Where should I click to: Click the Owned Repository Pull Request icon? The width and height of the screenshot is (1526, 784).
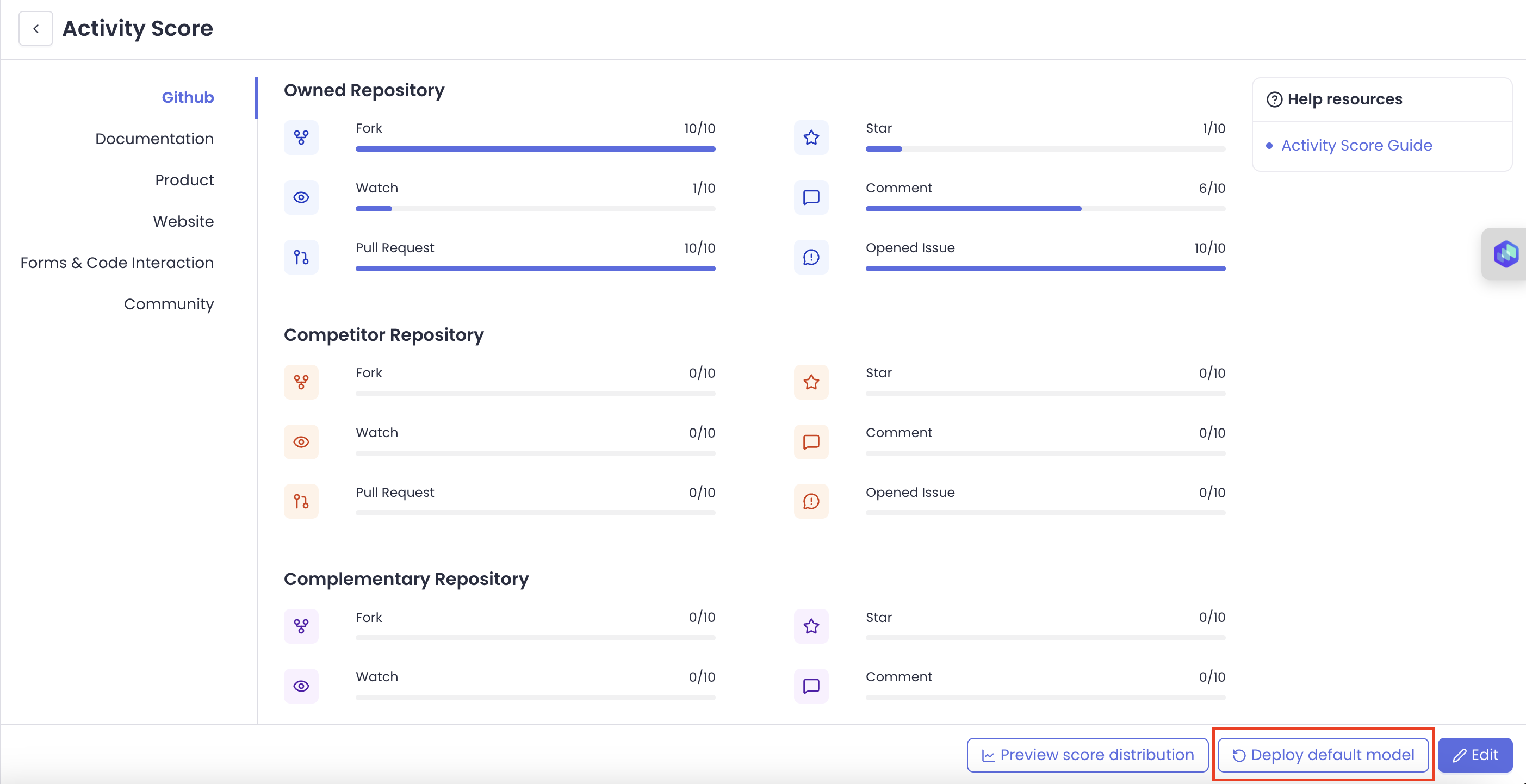(301, 257)
